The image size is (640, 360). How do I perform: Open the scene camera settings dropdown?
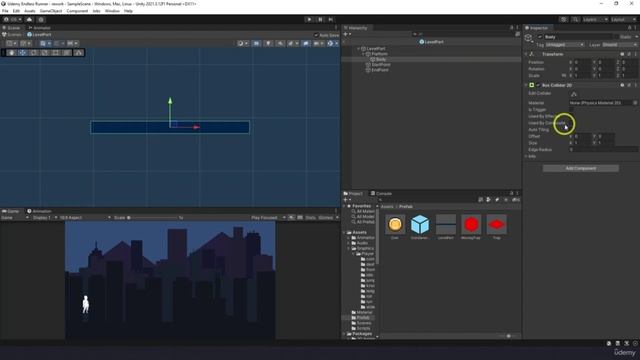pyautogui.click(x=318, y=43)
